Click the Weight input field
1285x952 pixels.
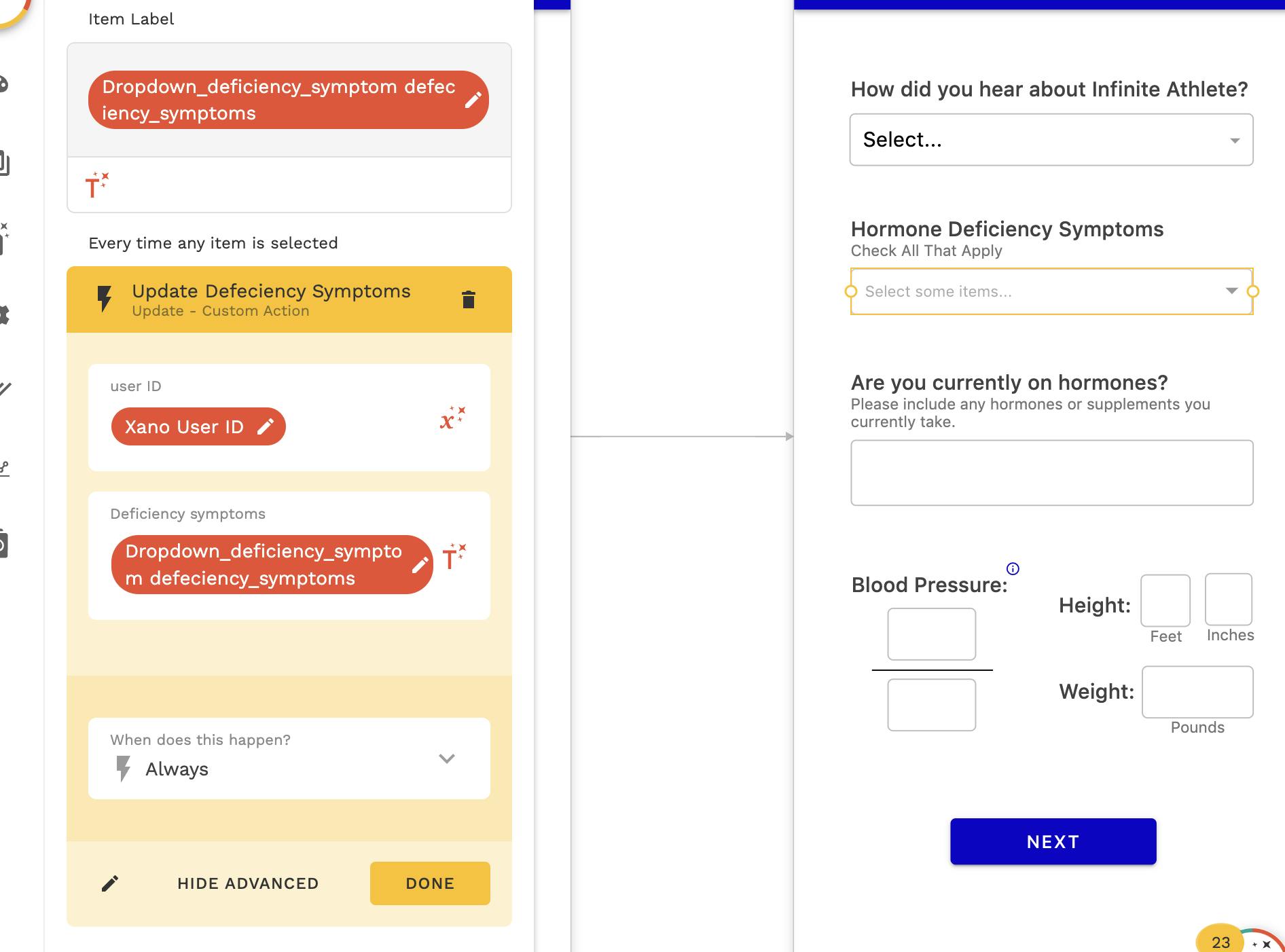(1197, 692)
